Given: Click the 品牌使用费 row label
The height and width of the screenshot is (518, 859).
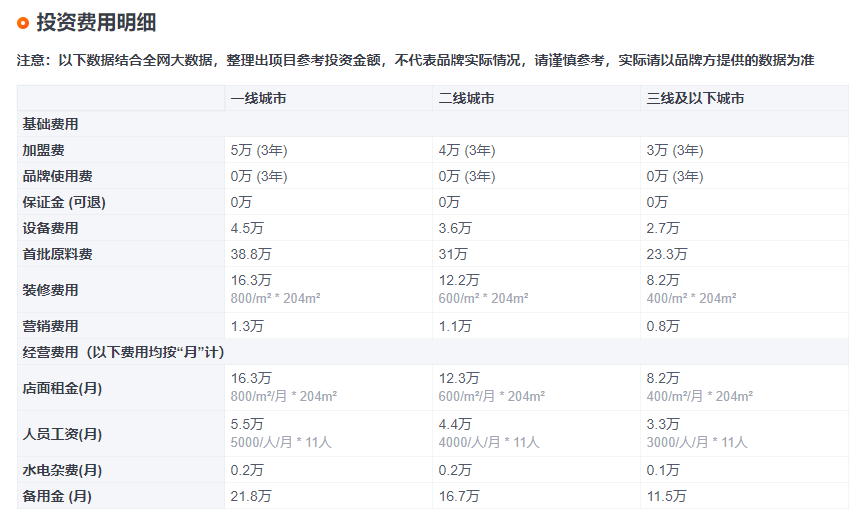Looking at the screenshot, I should pos(57,176).
